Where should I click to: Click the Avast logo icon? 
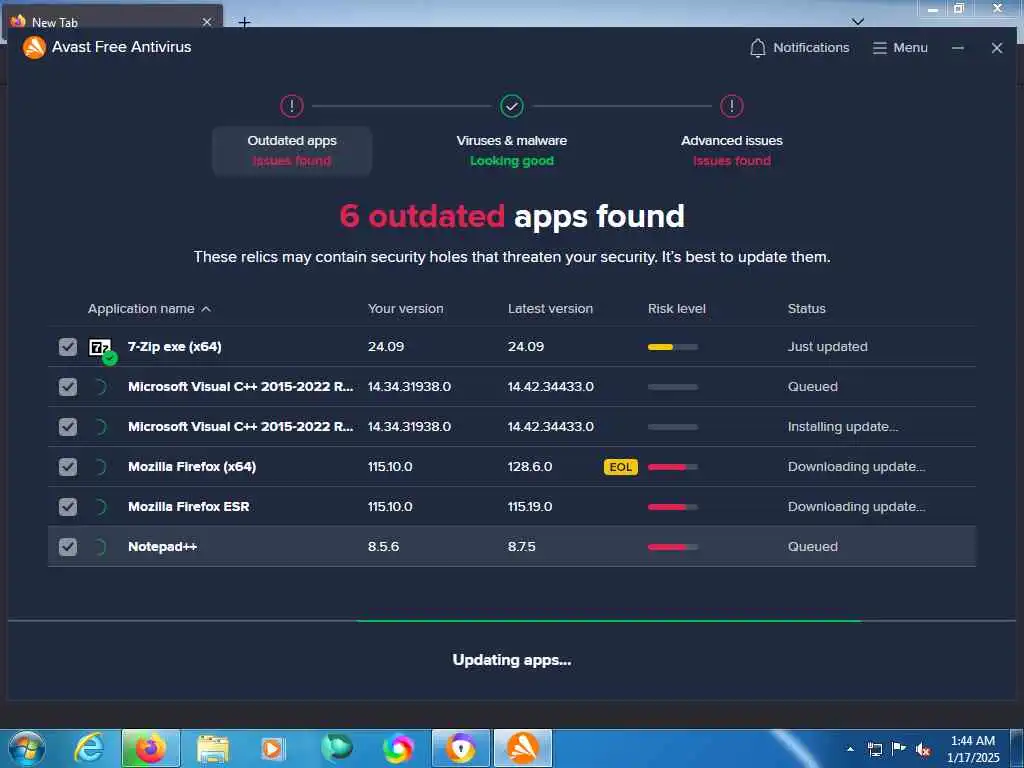point(34,47)
